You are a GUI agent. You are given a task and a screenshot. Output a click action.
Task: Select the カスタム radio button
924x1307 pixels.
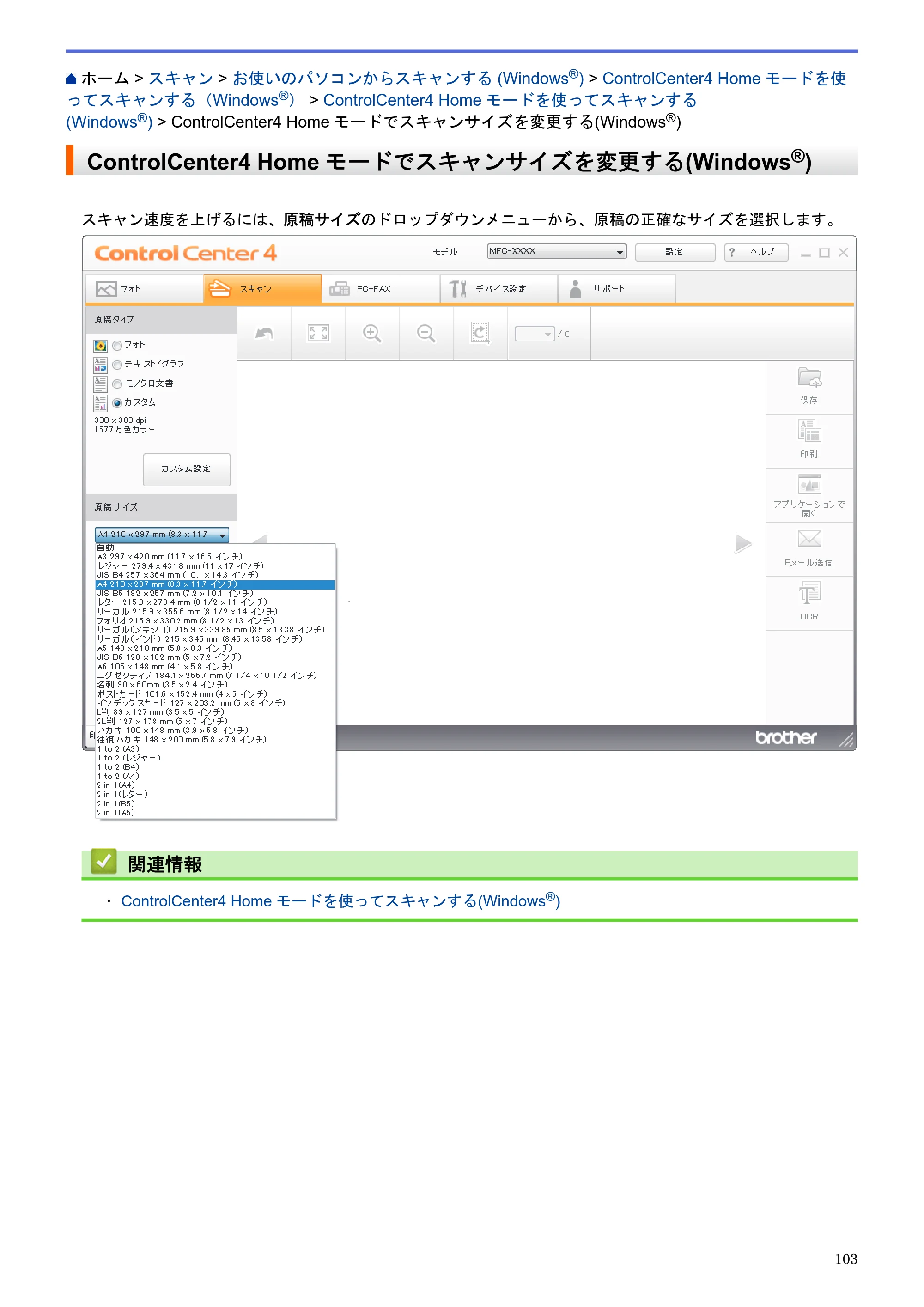pyautogui.click(x=117, y=403)
